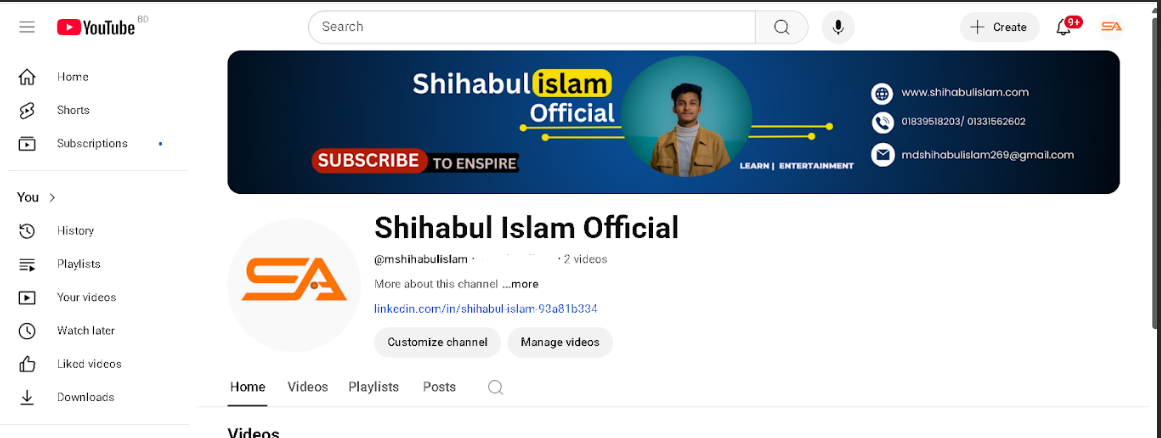The height and width of the screenshot is (438, 1161).
Task: Click the @mshihabulislam handle text
Action: tap(421, 260)
